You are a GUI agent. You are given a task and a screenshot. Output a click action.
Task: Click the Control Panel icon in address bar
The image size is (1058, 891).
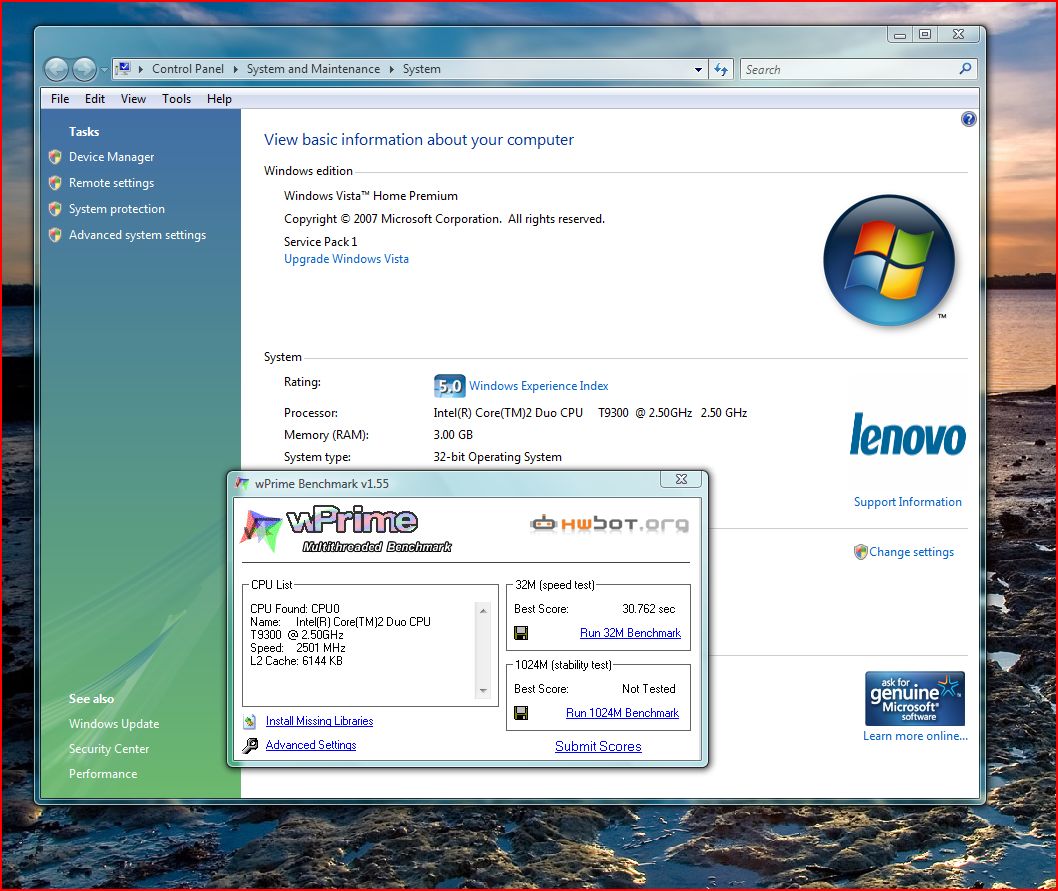pos(123,68)
